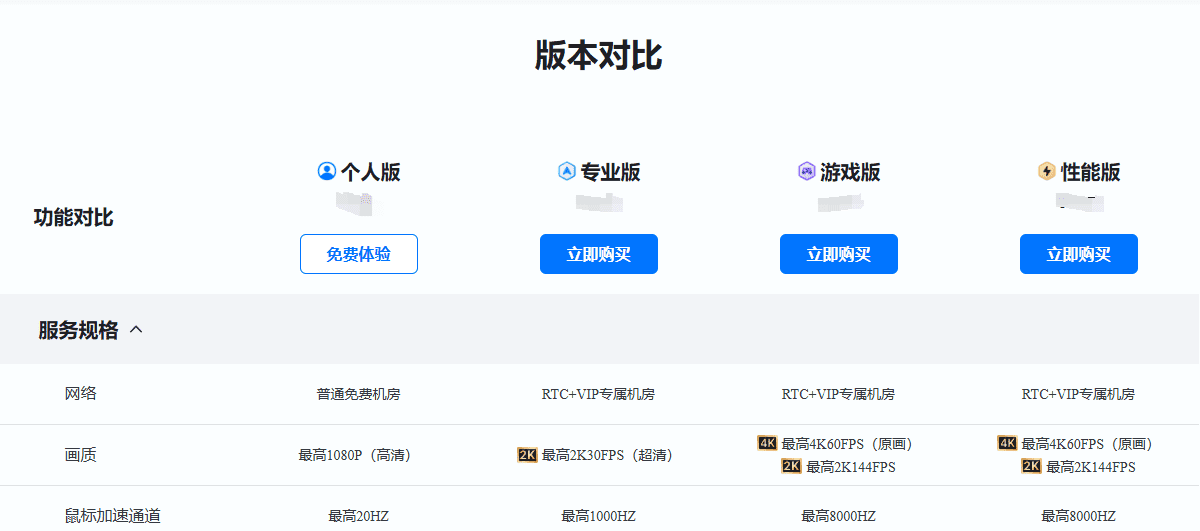Select the 功能对比 label
This screenshot has height=531, width=1200.
point(74,218)
